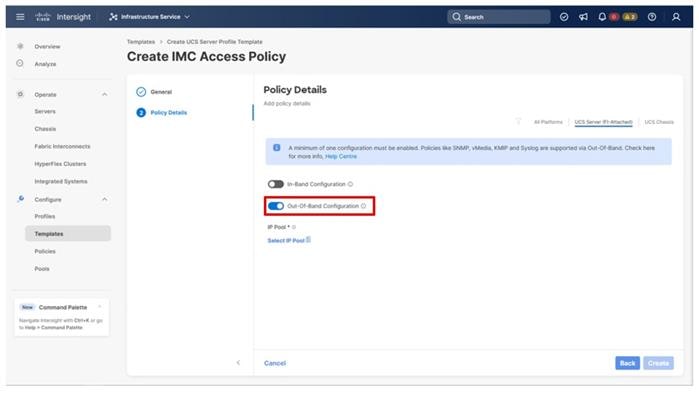Viewport: 699px width, 393px height.
Task: Select UCS Server (FI-Attached) tab
Action: click(603, 122)
